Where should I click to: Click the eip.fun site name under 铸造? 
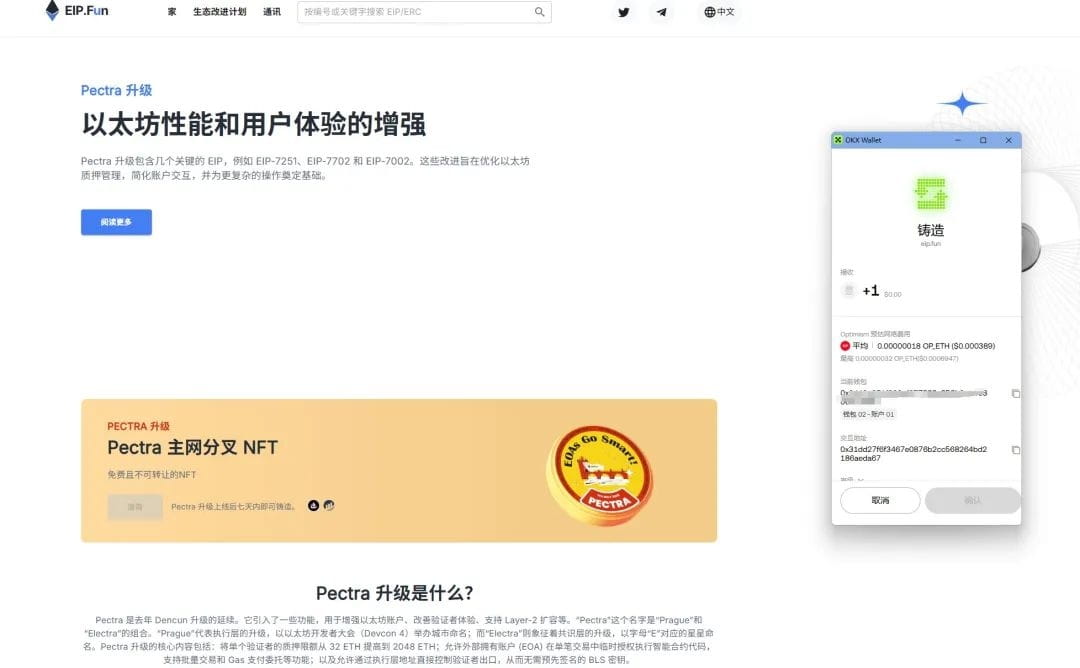click(931, 244)
